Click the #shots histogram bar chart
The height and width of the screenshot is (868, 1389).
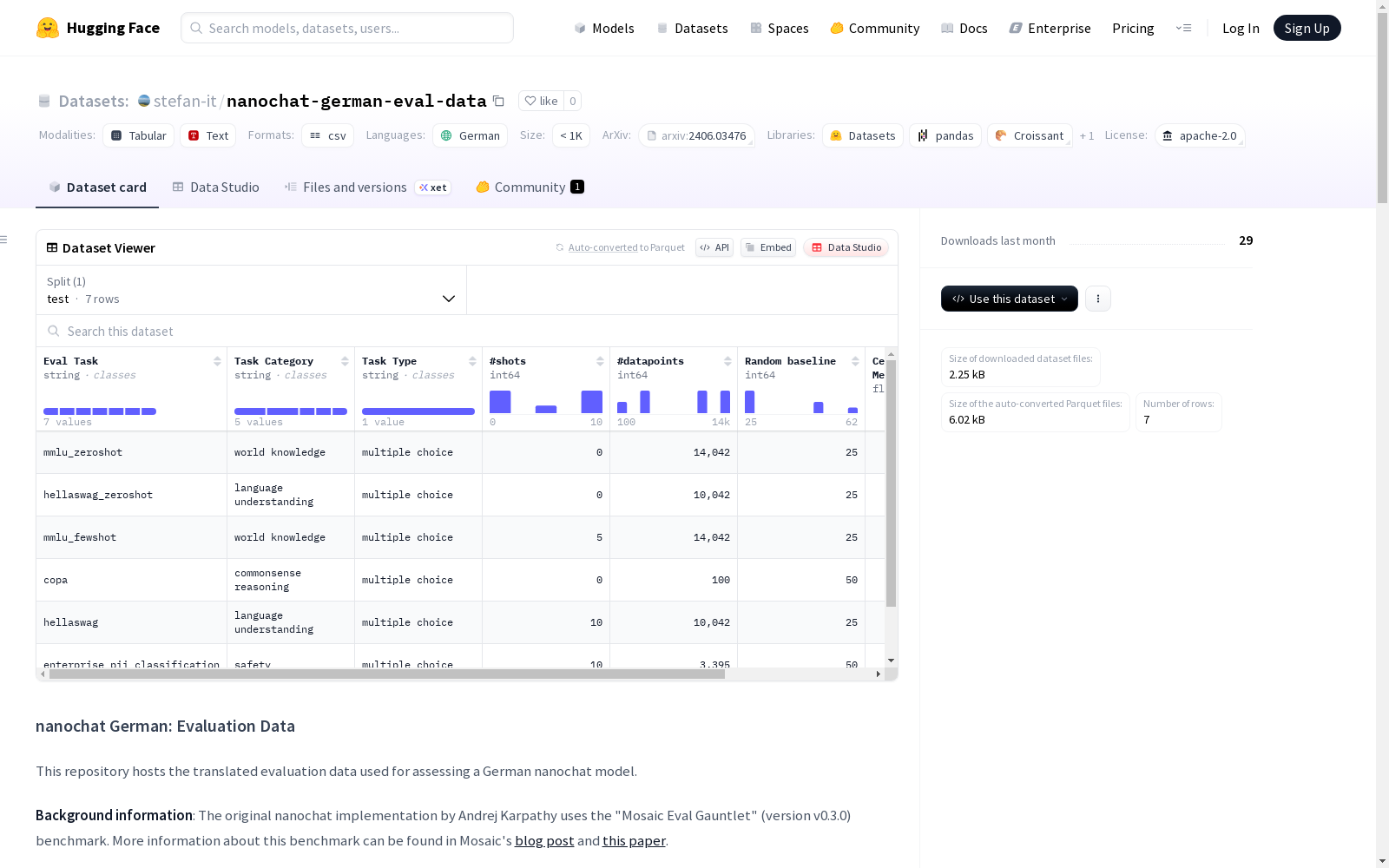click(x=546, y=402)
